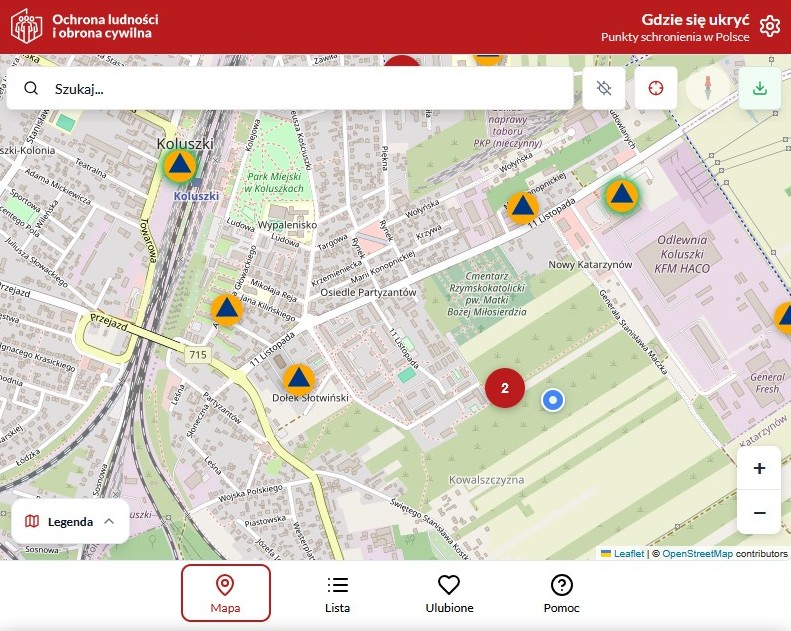Select shelter marker near Dołek Słotwiński

(x=298, y=379)
